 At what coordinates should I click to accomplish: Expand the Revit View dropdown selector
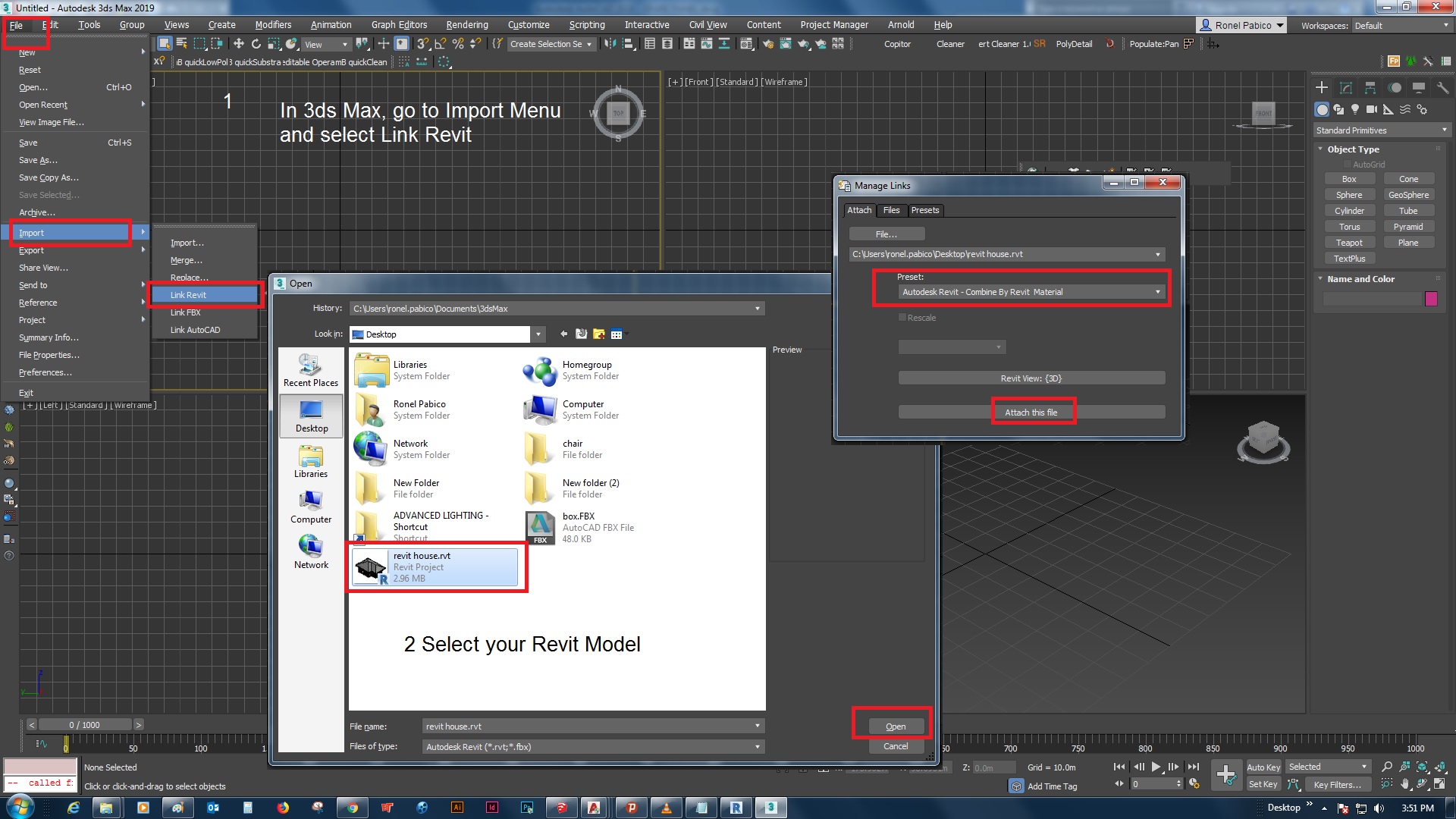click(x=1031, y=378)
